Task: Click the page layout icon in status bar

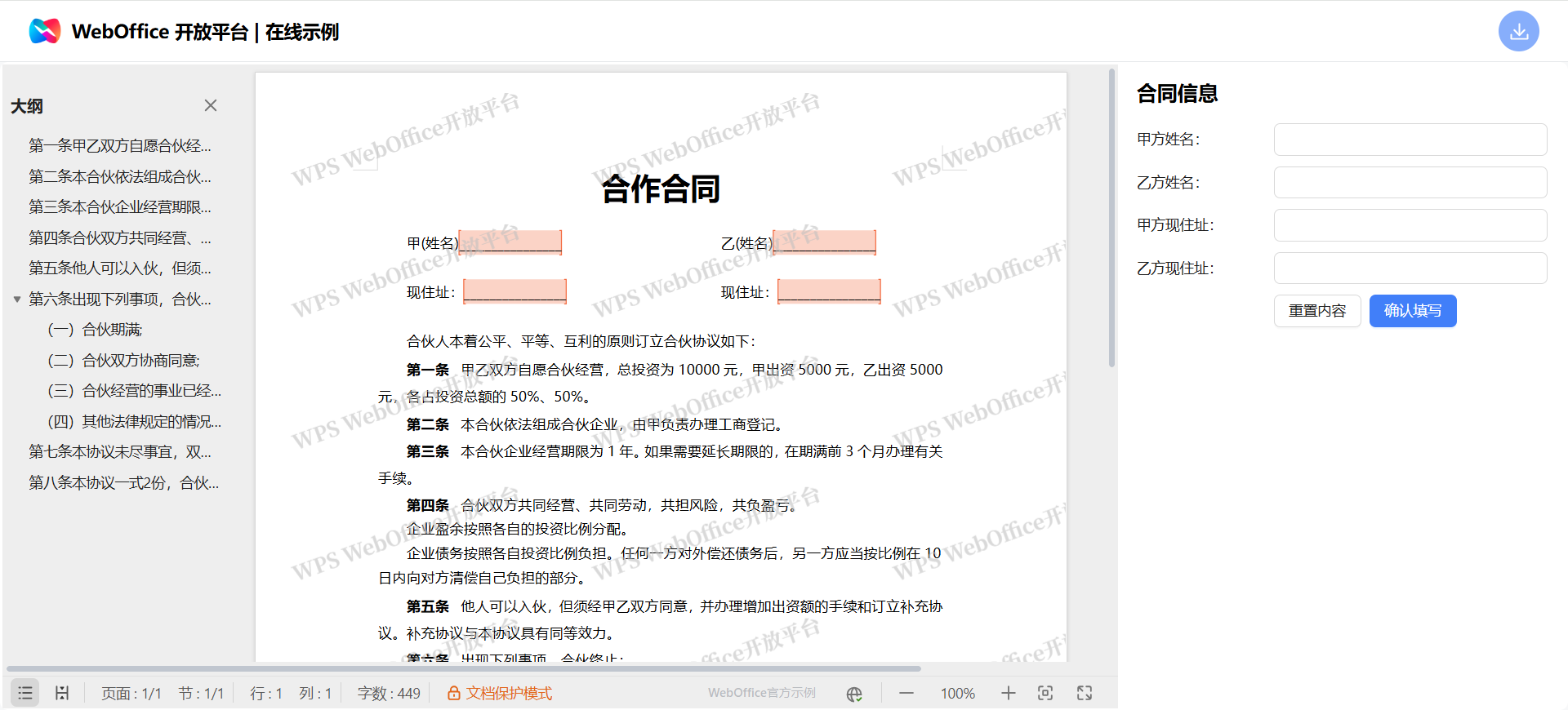Action: tap(62, 693)
